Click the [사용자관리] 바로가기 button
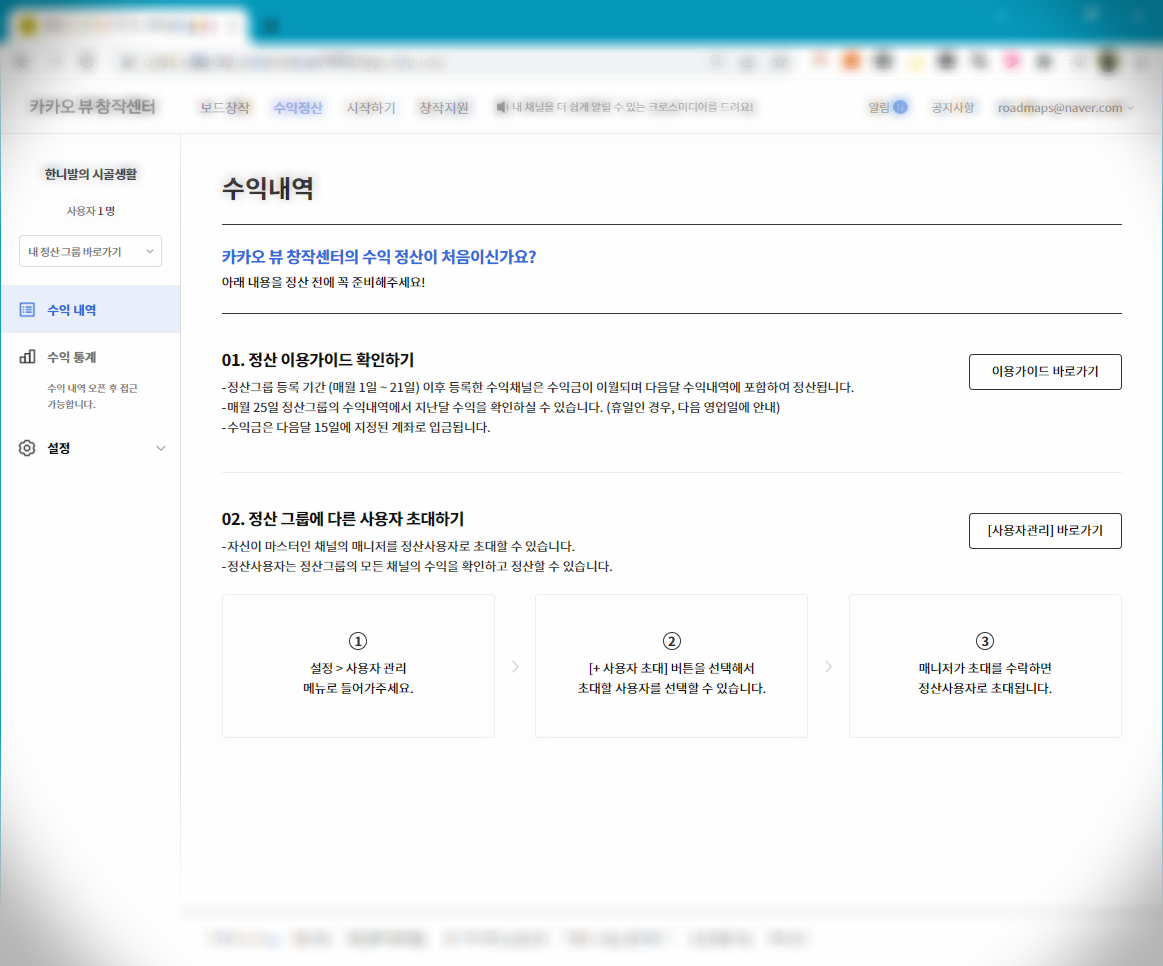Viewport: 1163px width, 966px height. (x=1044, y=531)
